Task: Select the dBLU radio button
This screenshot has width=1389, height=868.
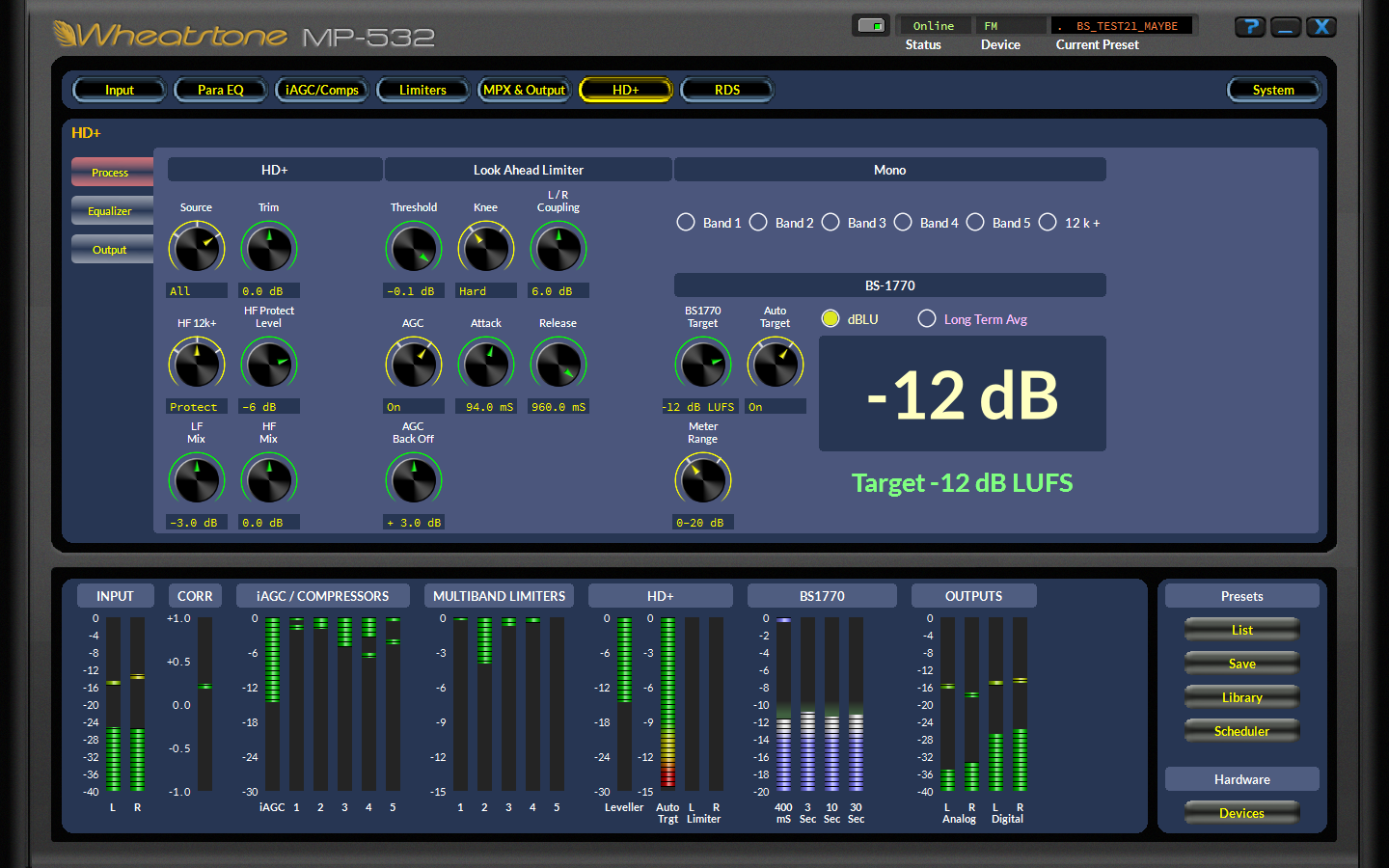Action: [831, 318]
